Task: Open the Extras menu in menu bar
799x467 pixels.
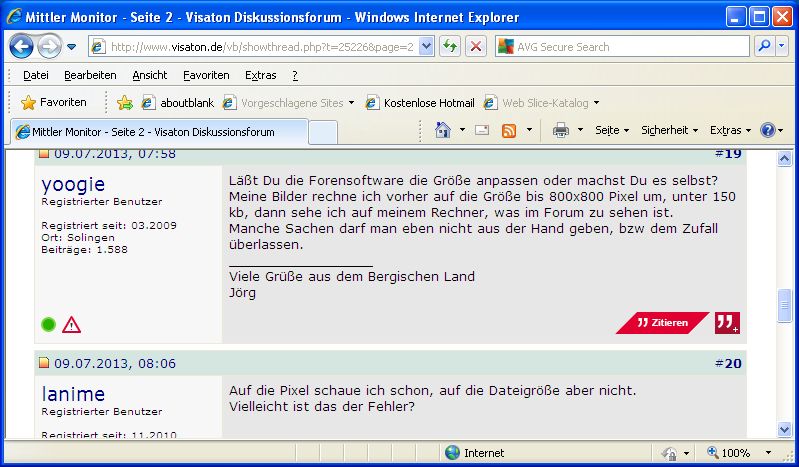Action: click(260, 75)
